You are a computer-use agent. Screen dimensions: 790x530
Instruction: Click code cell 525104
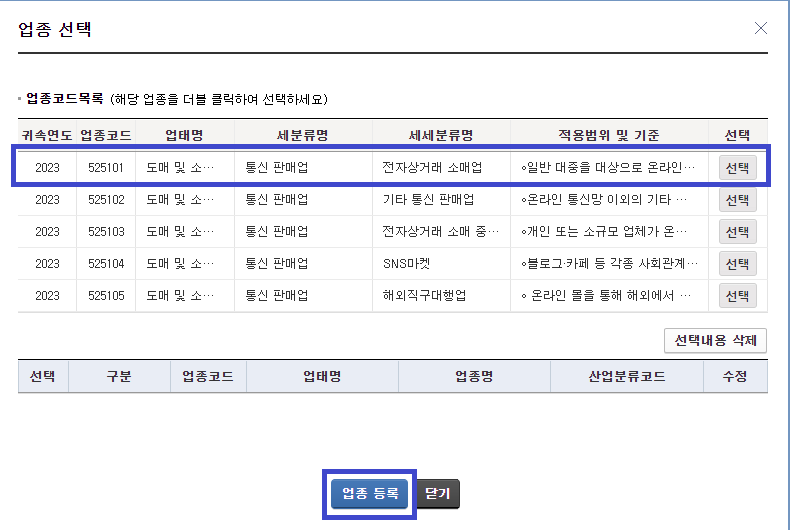pyautogui.click(x=106, y=263)
